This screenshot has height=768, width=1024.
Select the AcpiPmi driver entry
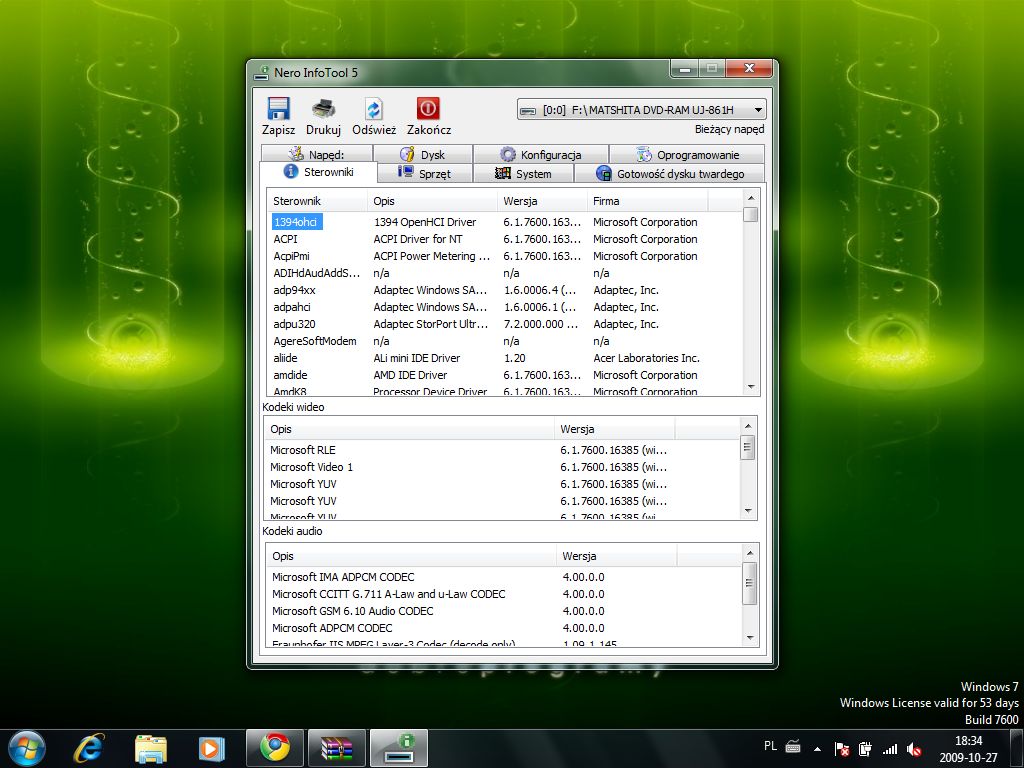click(x=504, y=256)
